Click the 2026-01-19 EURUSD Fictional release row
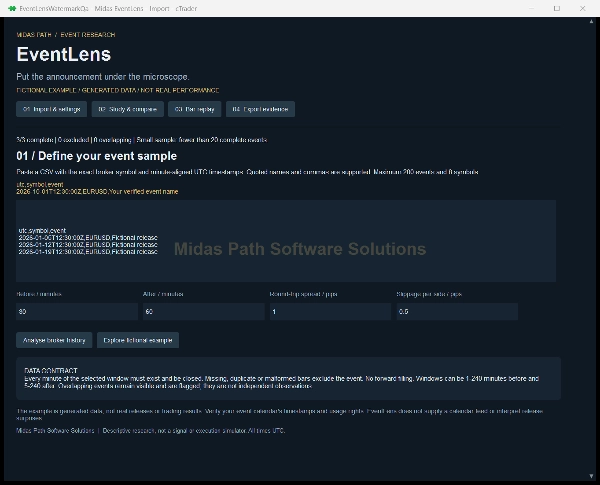Screen dimensions: 600x485 (x=88, y=251)
